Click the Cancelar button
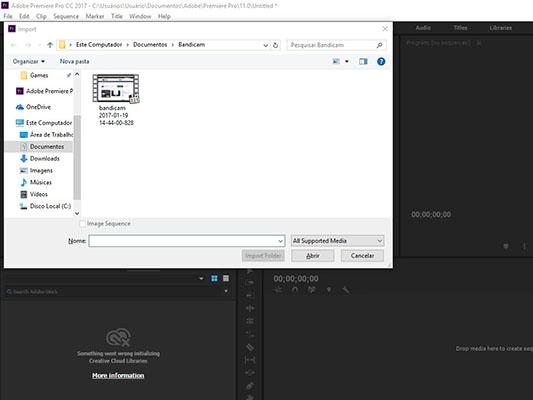533x400 pixels. tap(362, 256)
